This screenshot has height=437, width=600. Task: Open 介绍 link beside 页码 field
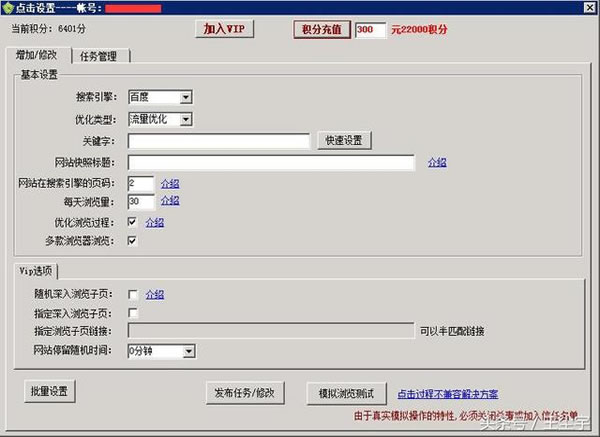tap(170, 183)
